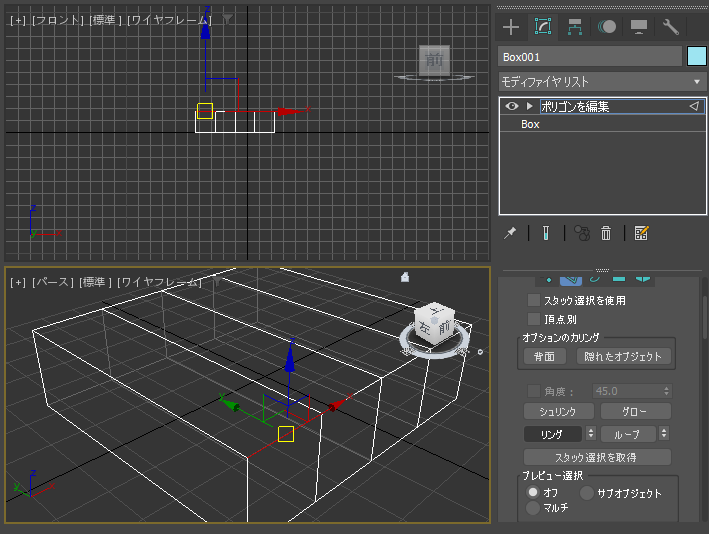
Task: Click the ViewCube home icon in perspective view
Action: pos(405,277)
